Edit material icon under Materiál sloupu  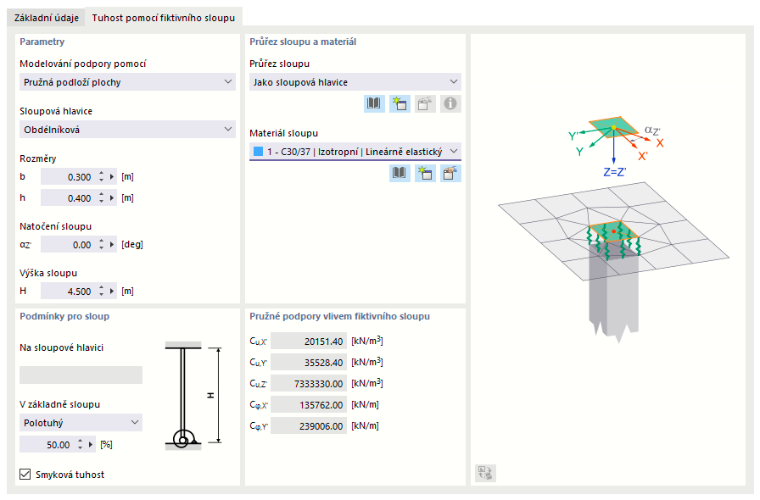click(x=450, y=173)
